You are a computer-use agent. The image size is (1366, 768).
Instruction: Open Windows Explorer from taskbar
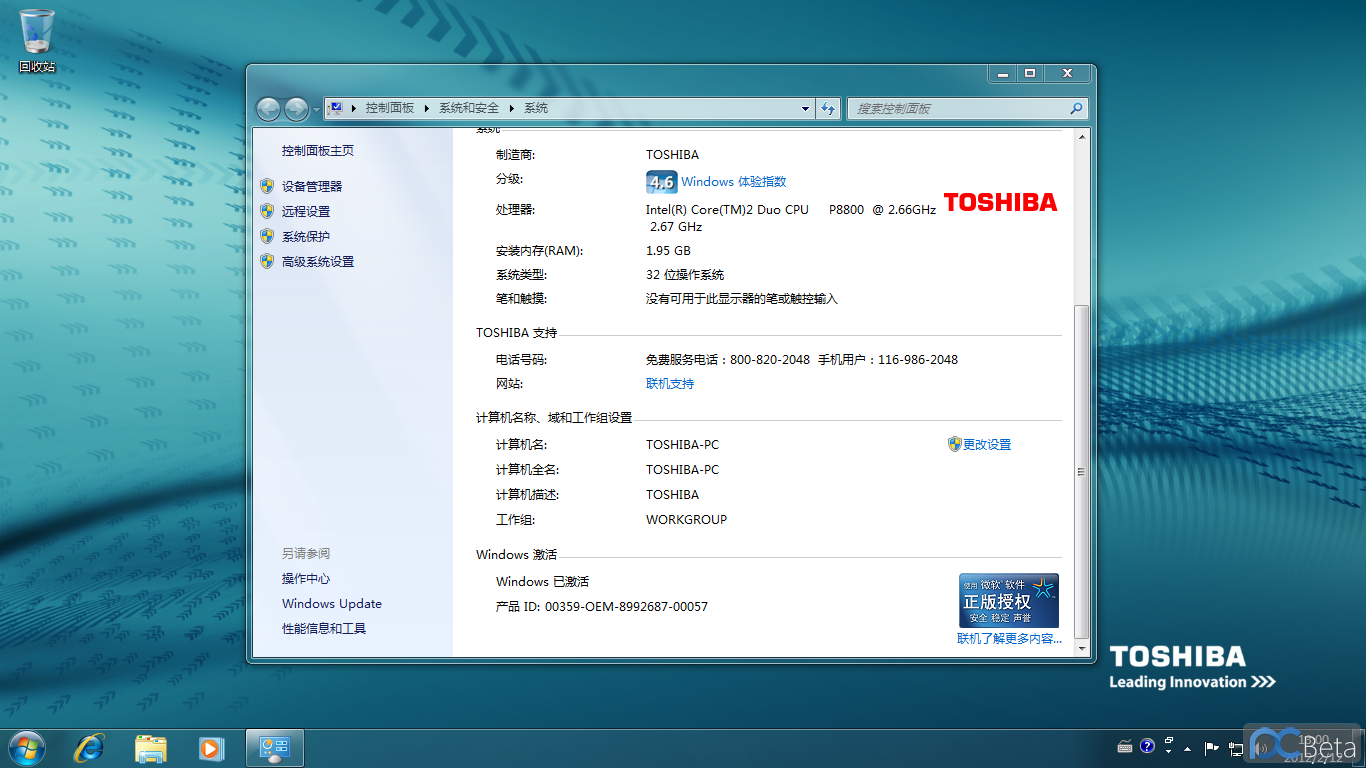coord(151,748)
